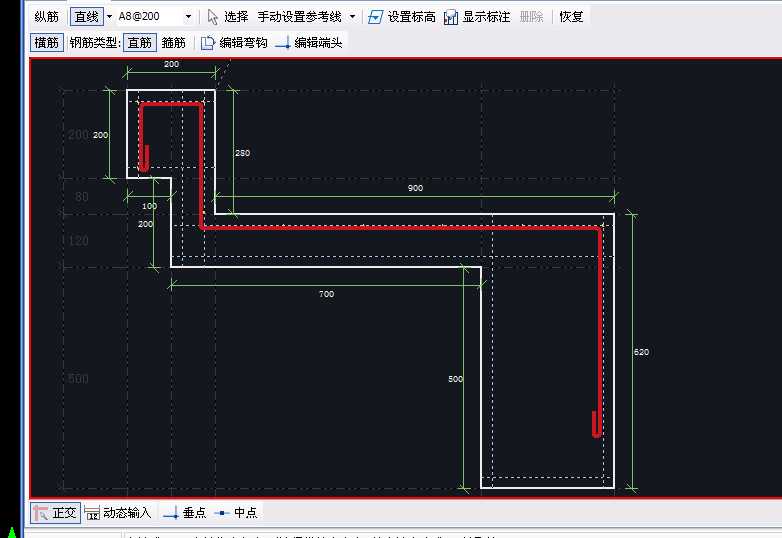
Task: Enable 垂点 perpendicular snap
Action: (x=185, y=513)
